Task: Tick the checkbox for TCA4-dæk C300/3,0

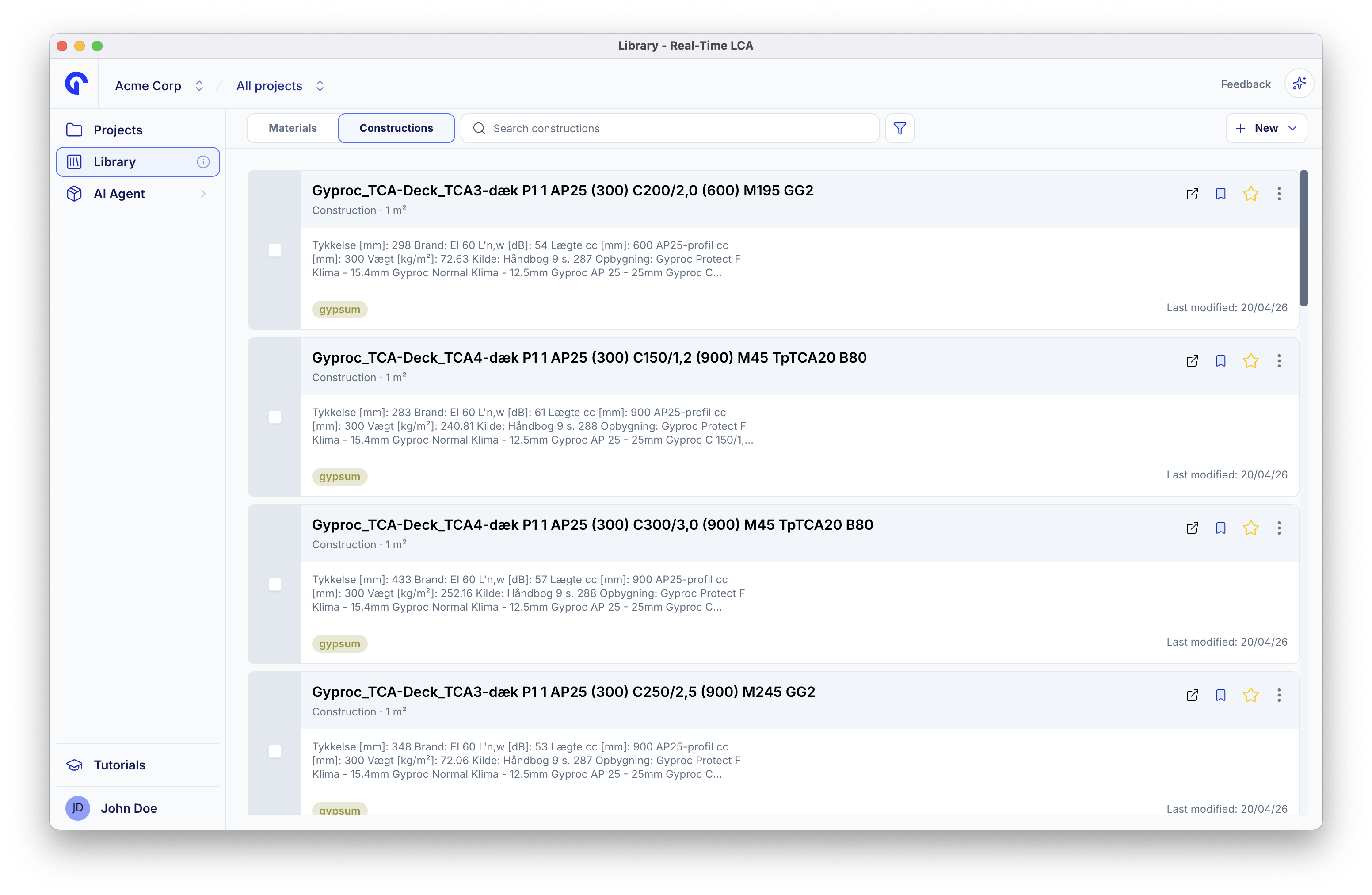Action: [275, 584]
